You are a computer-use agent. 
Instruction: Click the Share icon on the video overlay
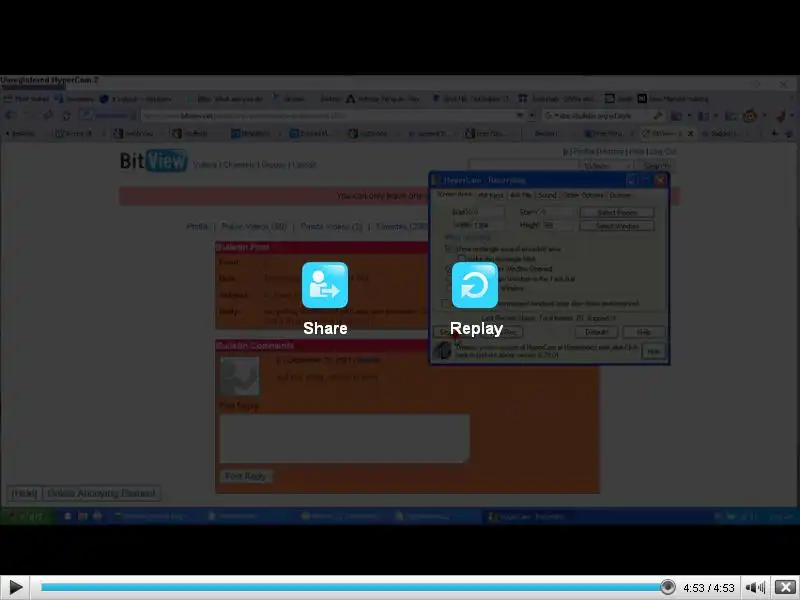pyautogui.click(x=325, y=285)
